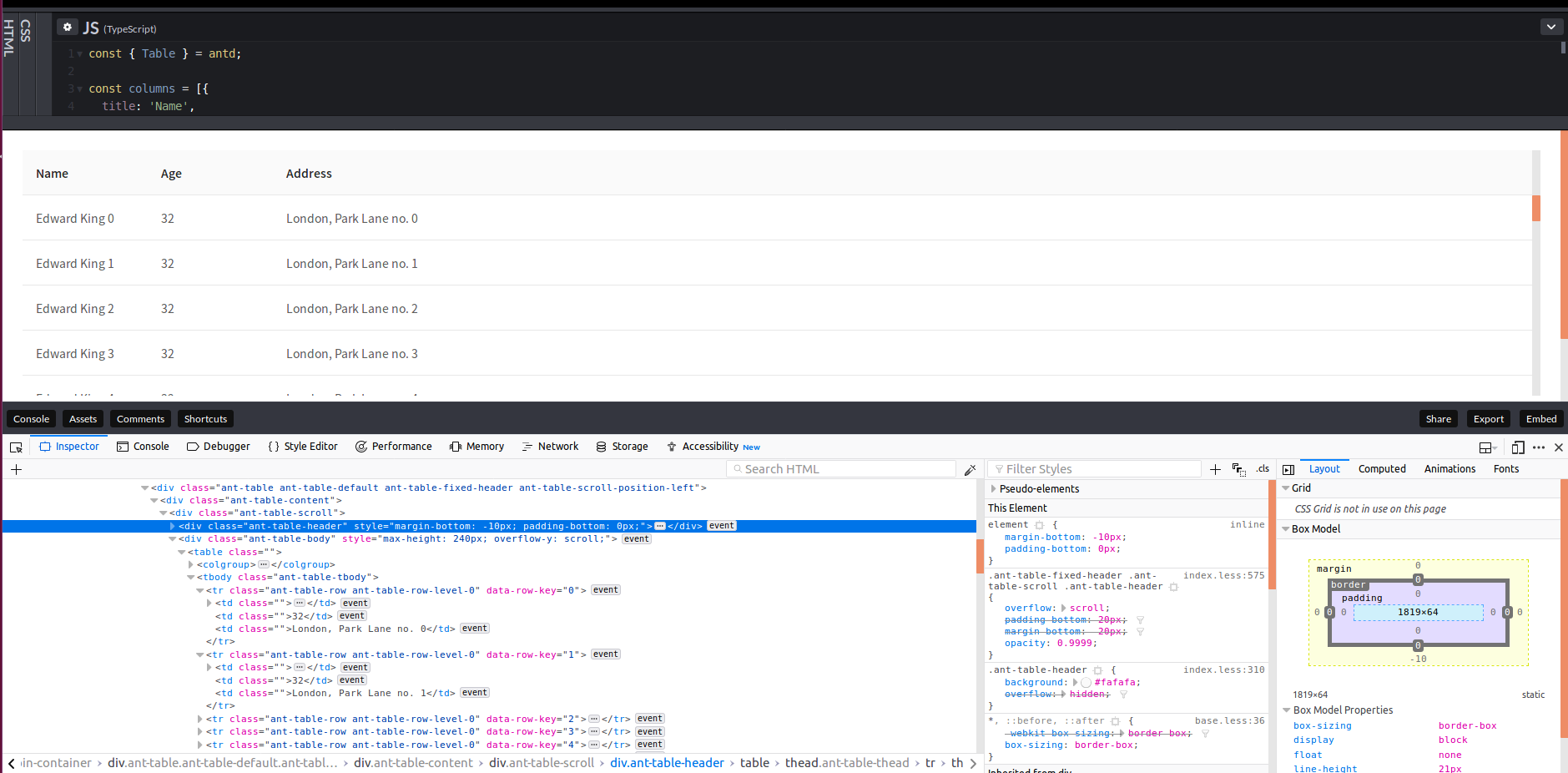Click the ellipsis inside ant-table-header div
1568x773 pixels.
[660, 526]
